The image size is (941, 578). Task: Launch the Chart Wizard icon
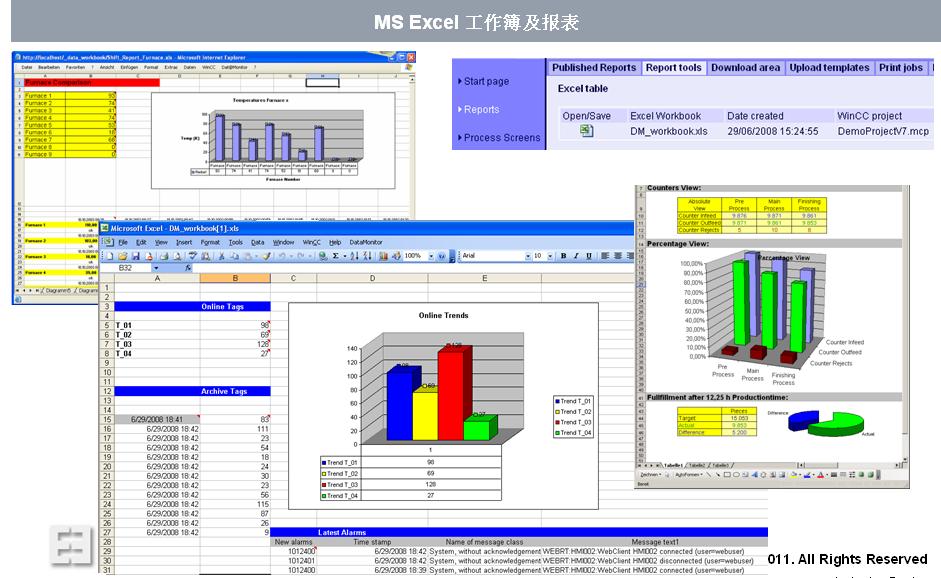click(x=383, y=256)
